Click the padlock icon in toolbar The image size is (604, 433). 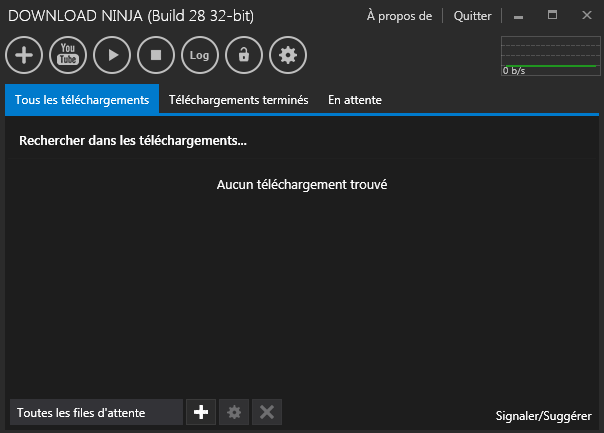[x=244, y=55]
